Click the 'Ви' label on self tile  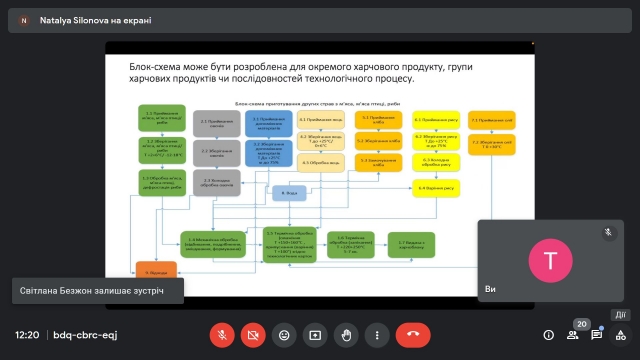tap(490, 289)
